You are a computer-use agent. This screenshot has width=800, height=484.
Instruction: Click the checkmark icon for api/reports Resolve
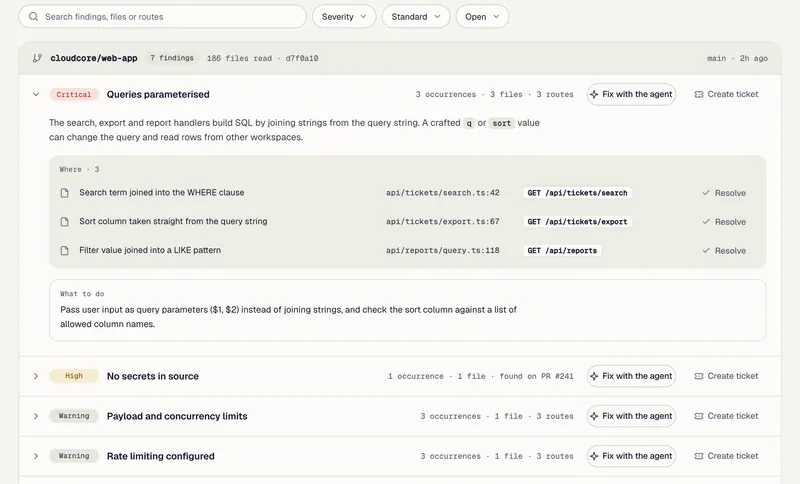pos(706,250)
